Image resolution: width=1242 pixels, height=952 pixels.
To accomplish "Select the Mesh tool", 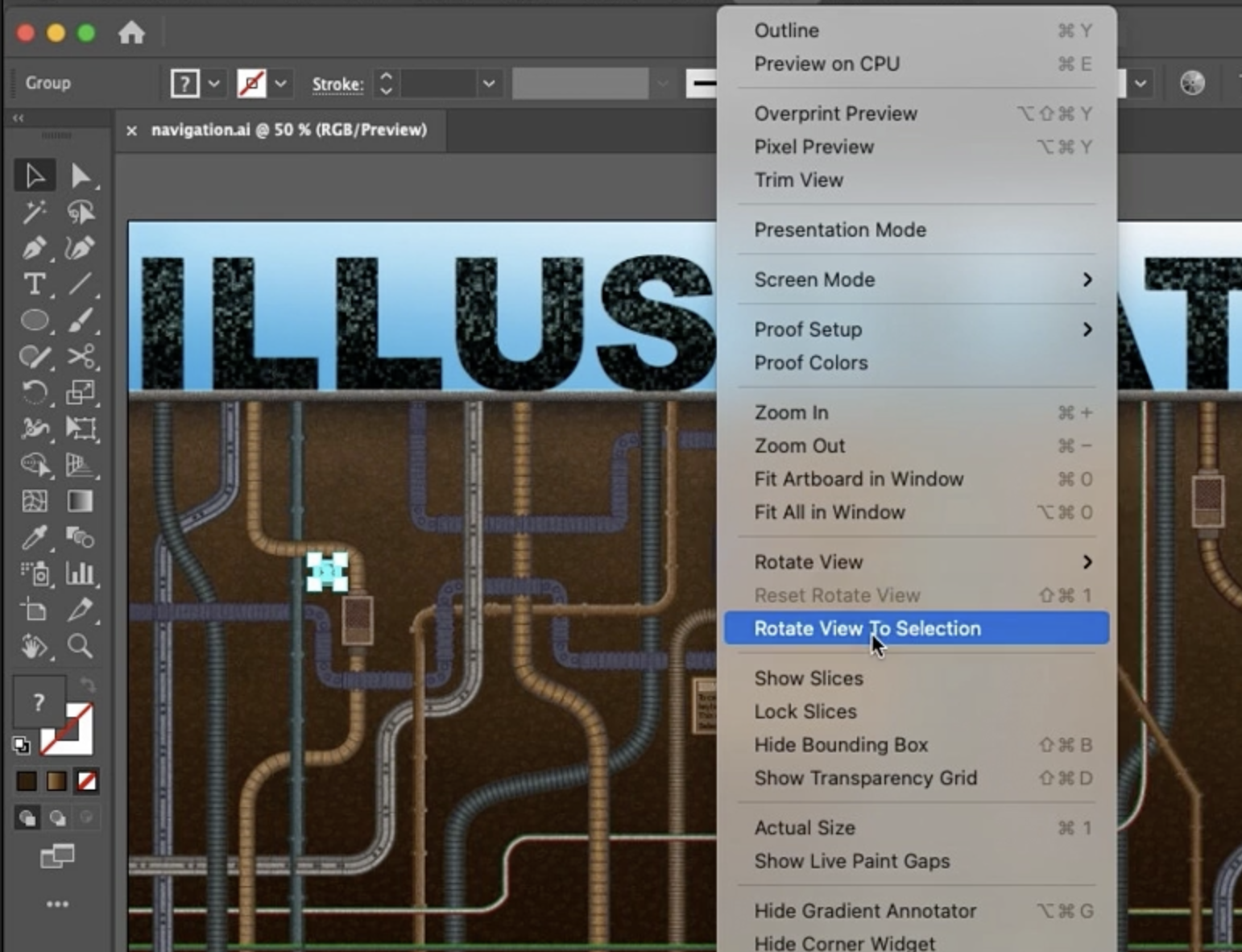I will [x=35, y=501].
